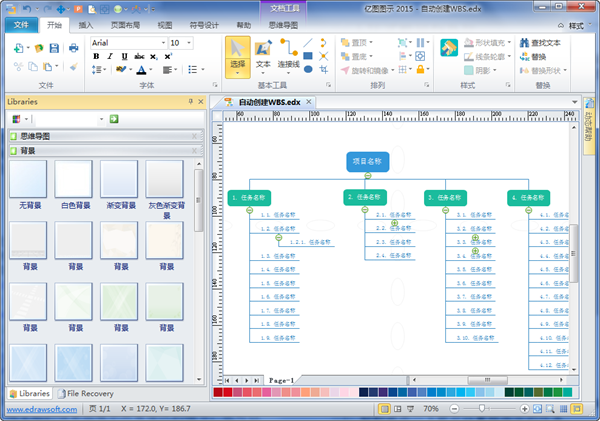
Task: Open the 页面布局 ribbon tab
Action: pos(125,23)
